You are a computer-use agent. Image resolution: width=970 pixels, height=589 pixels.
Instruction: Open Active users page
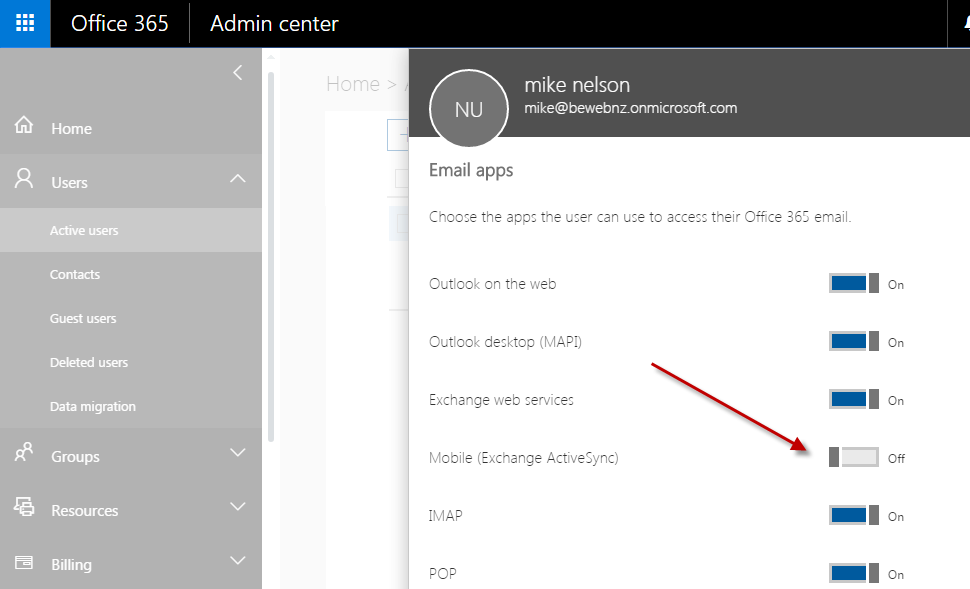point(131,230)
